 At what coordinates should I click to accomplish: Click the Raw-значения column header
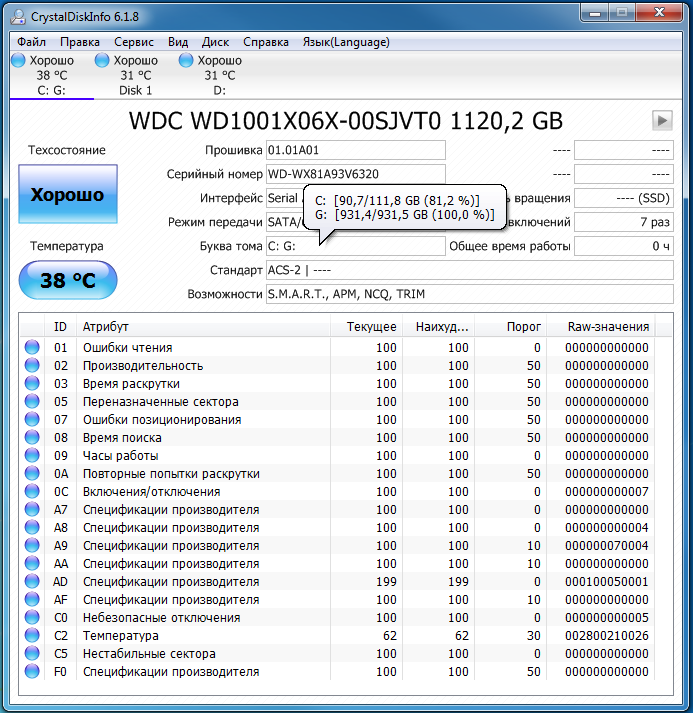(x=600, y=326)
